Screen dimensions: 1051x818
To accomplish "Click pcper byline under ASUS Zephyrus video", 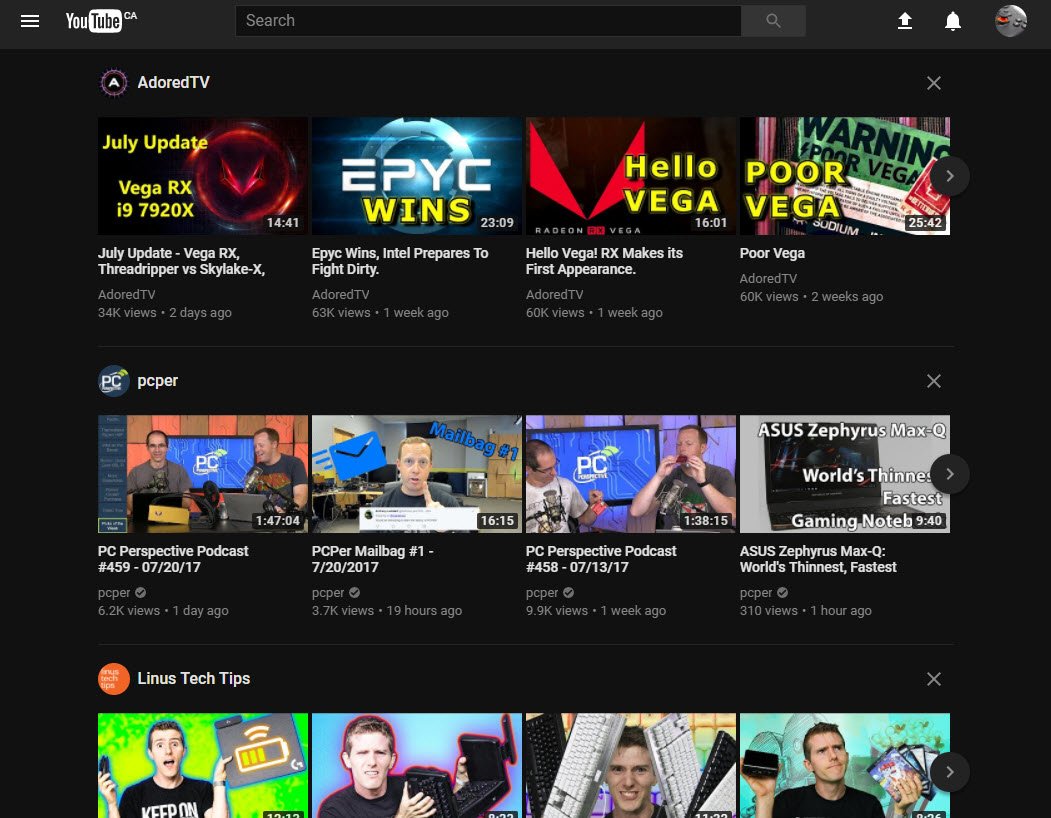I will [x=756, y=593].
